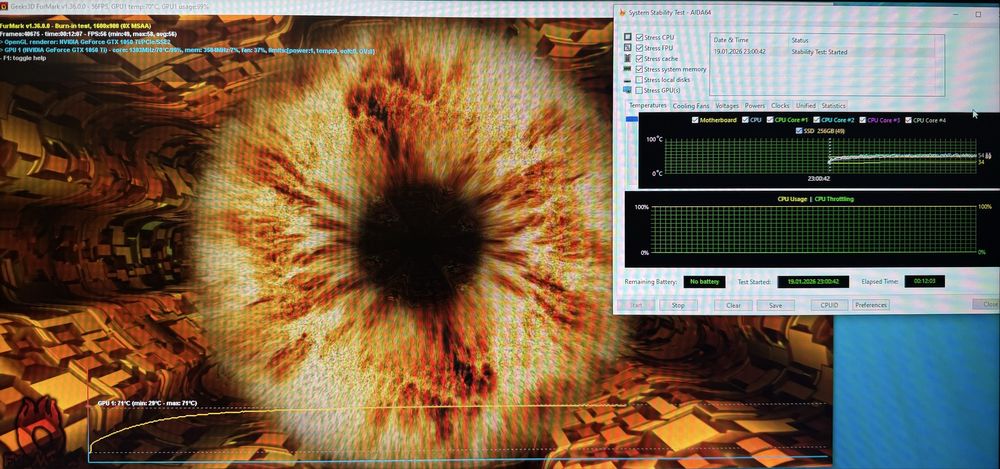Screen dimensions: 1000x469
Task: Enable the Stress local disks checkbox
Action: [639, 80]
